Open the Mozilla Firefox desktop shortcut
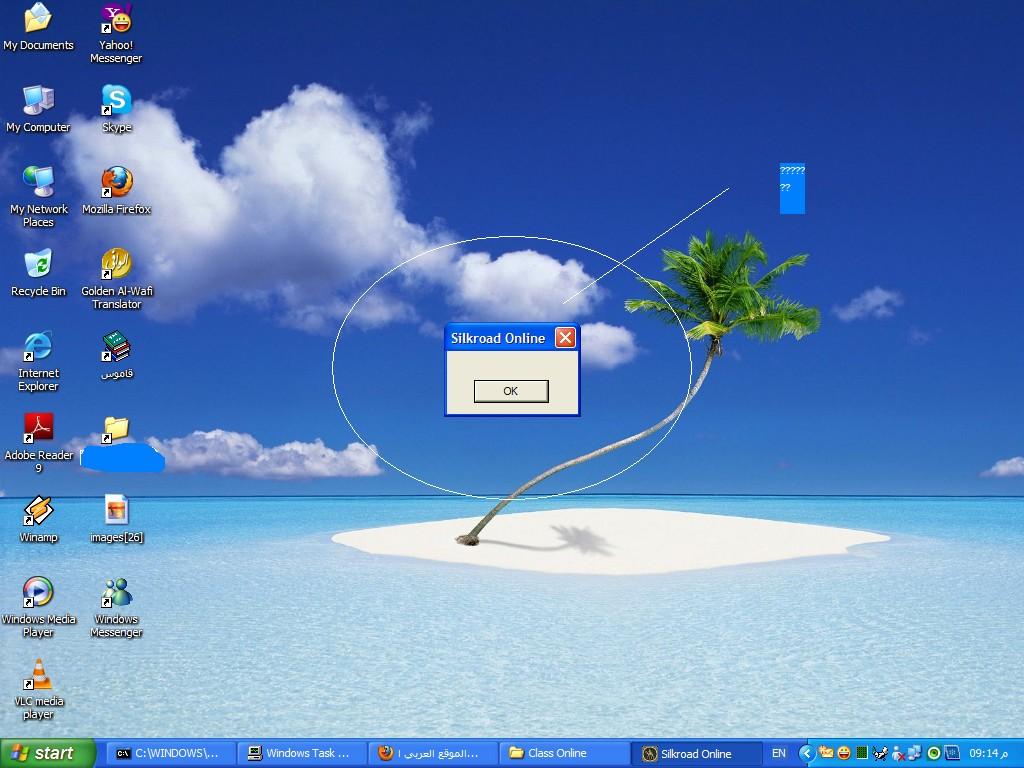 point(116,183)
